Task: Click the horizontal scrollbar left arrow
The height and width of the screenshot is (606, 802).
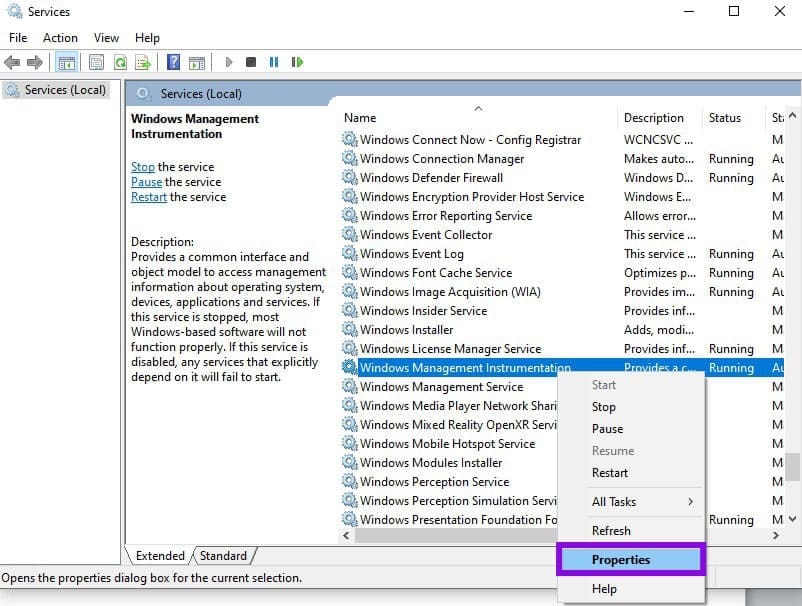Action: tap(347, 535)
